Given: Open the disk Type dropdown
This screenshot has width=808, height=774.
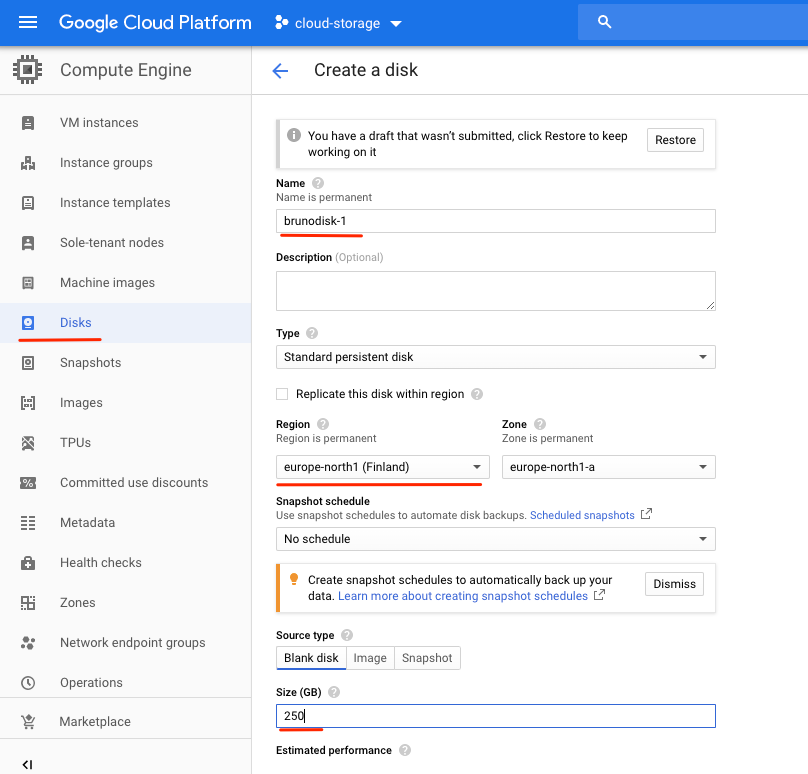Looking at the screenshot, I should [495, 357].
